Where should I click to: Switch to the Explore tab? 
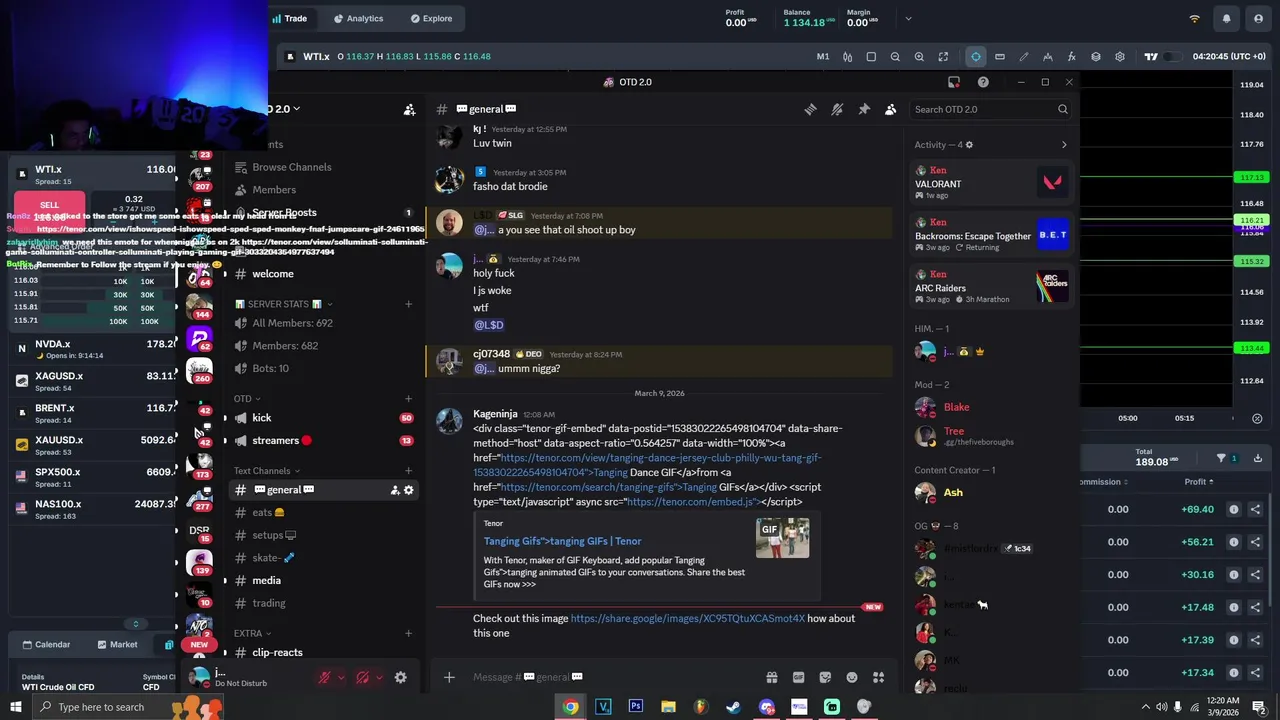(x=430, y=18)
